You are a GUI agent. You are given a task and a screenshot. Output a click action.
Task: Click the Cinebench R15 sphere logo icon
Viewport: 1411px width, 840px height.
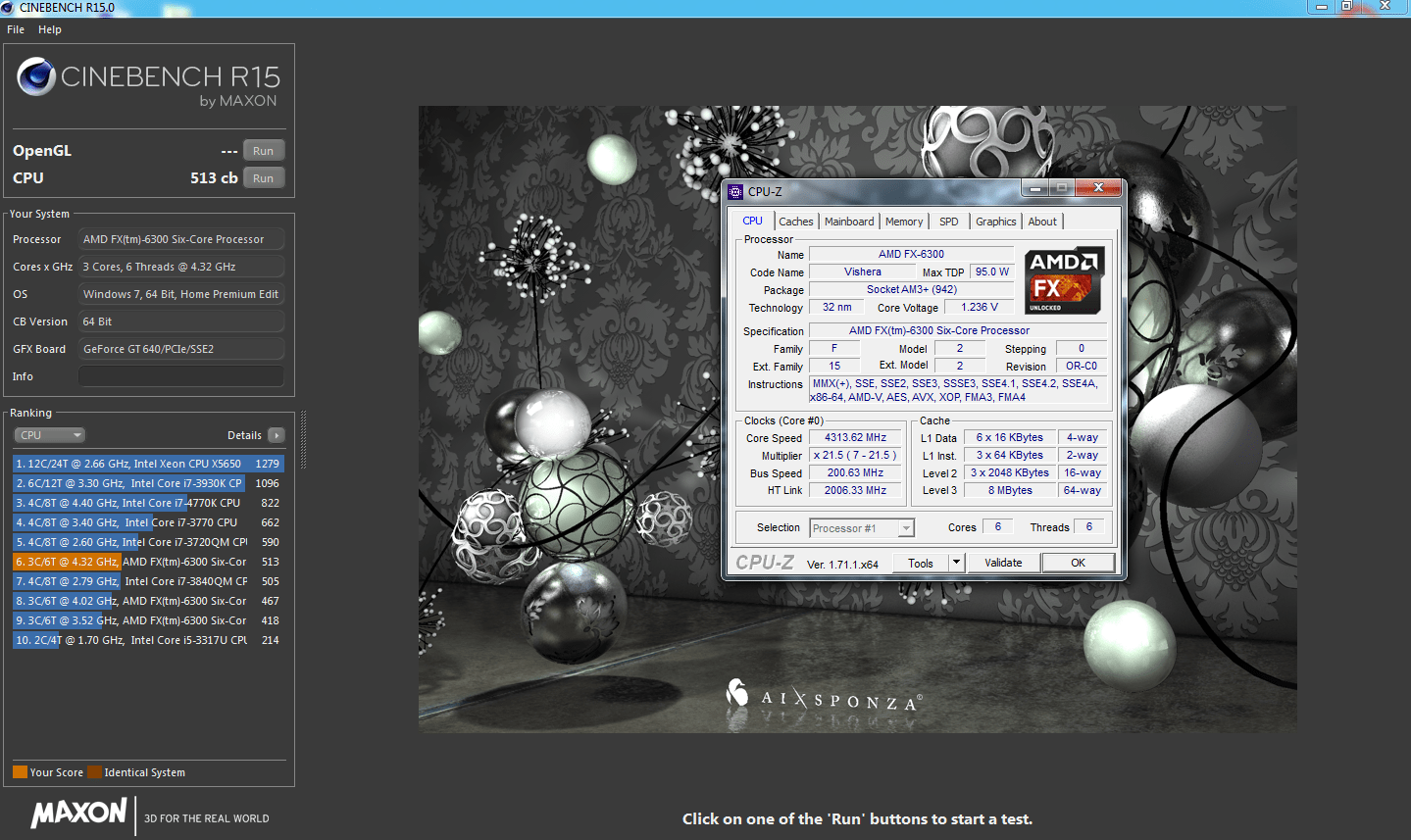(x=36, y=76)
